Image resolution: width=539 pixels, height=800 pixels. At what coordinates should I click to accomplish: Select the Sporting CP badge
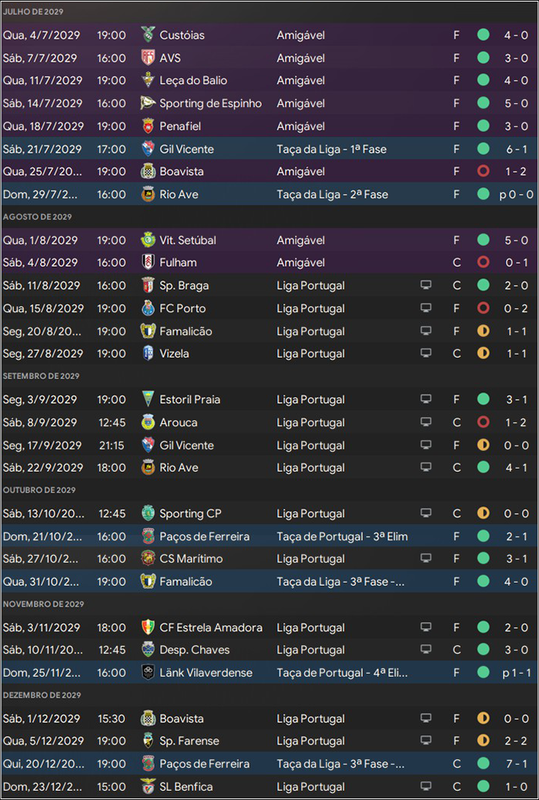point(148,513)
